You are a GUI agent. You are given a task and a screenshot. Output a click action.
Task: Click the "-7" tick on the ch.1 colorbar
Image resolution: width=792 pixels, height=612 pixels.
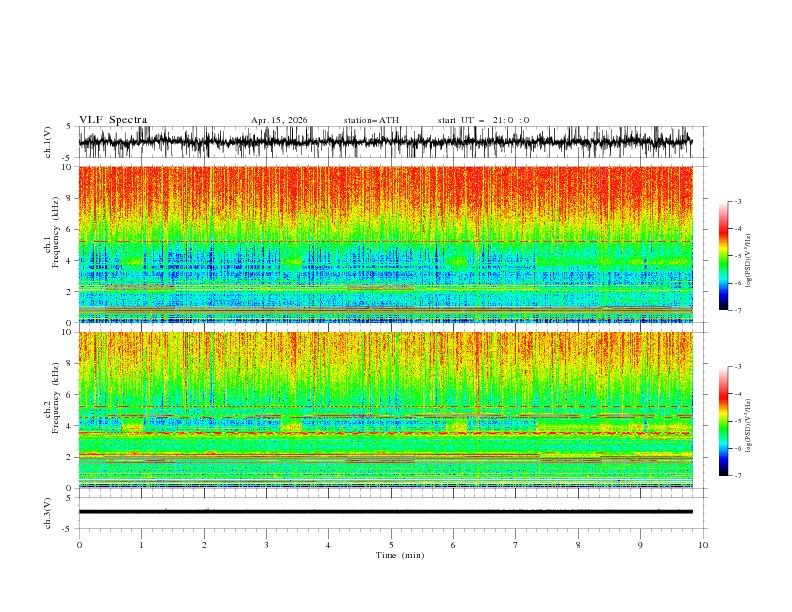(737, 310)
